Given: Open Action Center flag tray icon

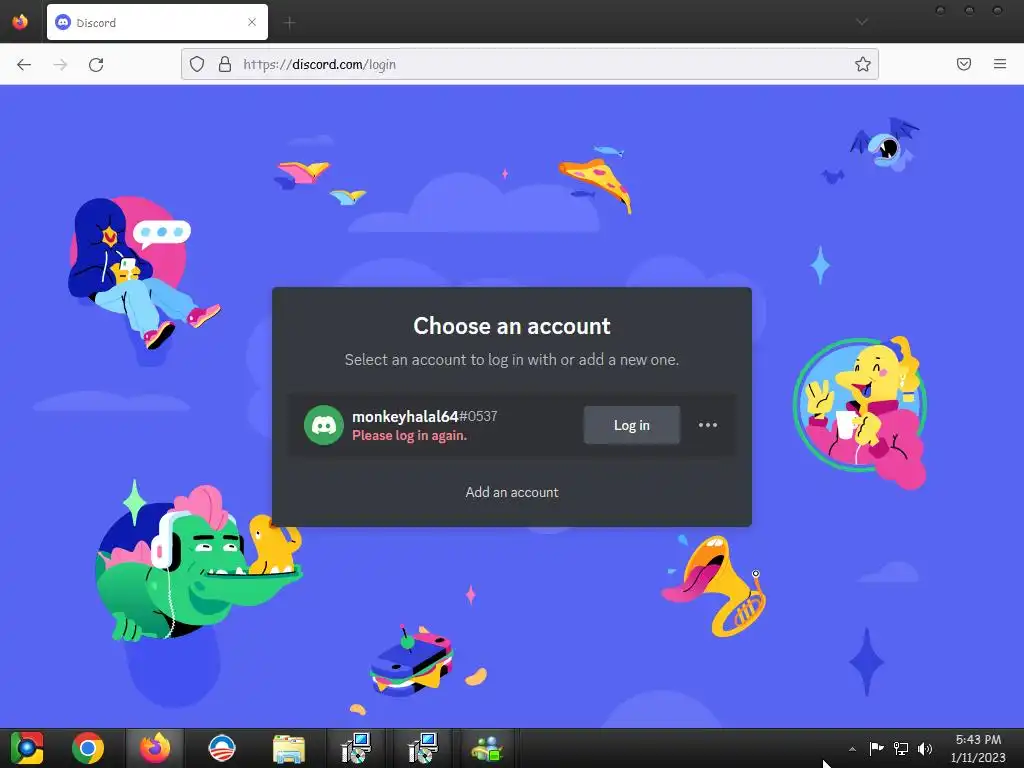Looking at the screenshot, I should pyautogui.click(x=876, y=748).
